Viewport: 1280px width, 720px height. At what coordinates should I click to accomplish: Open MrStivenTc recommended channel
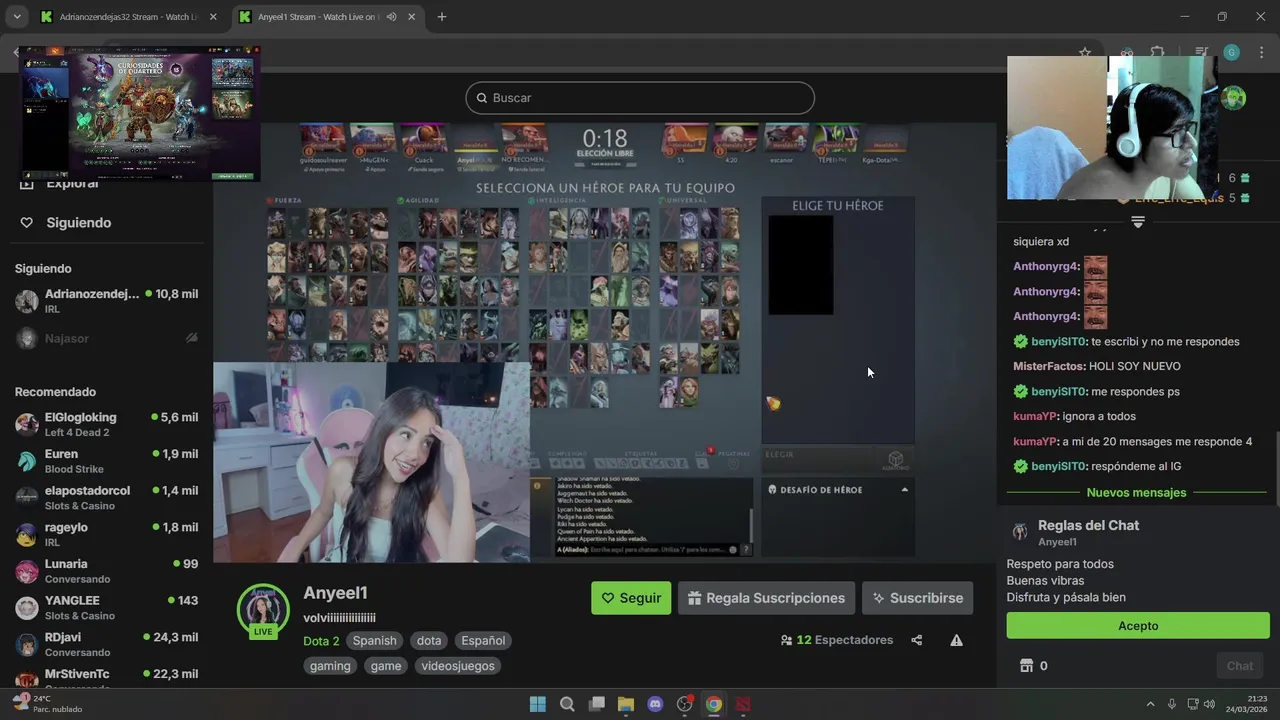(x=106, y=678)
